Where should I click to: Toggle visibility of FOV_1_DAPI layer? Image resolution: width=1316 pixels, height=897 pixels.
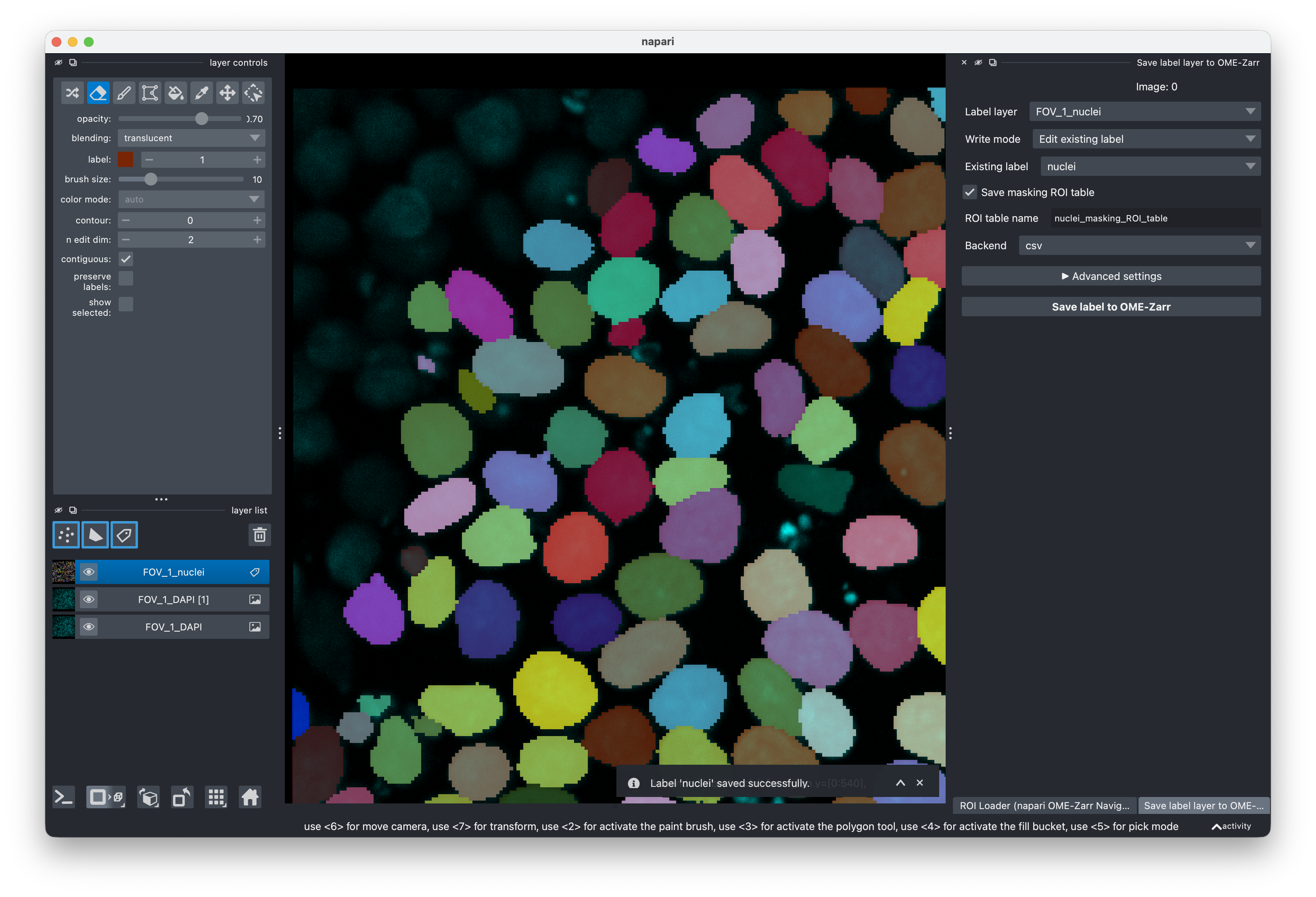tap(89, 626)
